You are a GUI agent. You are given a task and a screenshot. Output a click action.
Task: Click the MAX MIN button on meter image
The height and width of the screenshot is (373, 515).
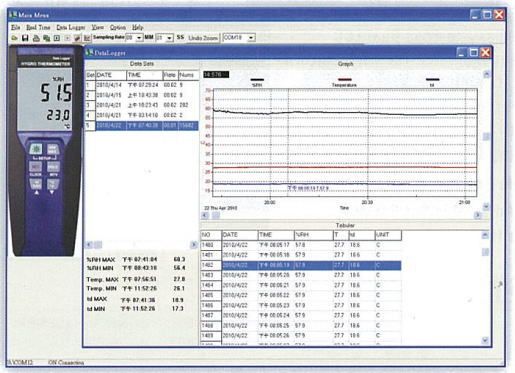[53, 149]
